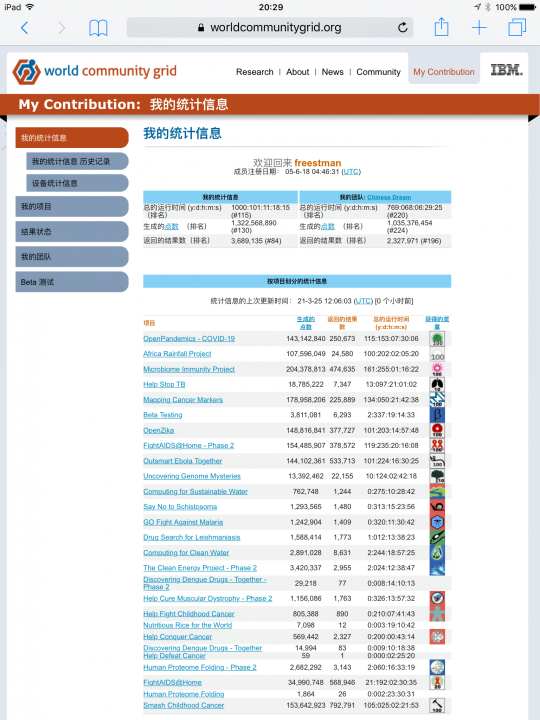
Task: Click run time 115:153:07:30:06
Action: [391, 339]
